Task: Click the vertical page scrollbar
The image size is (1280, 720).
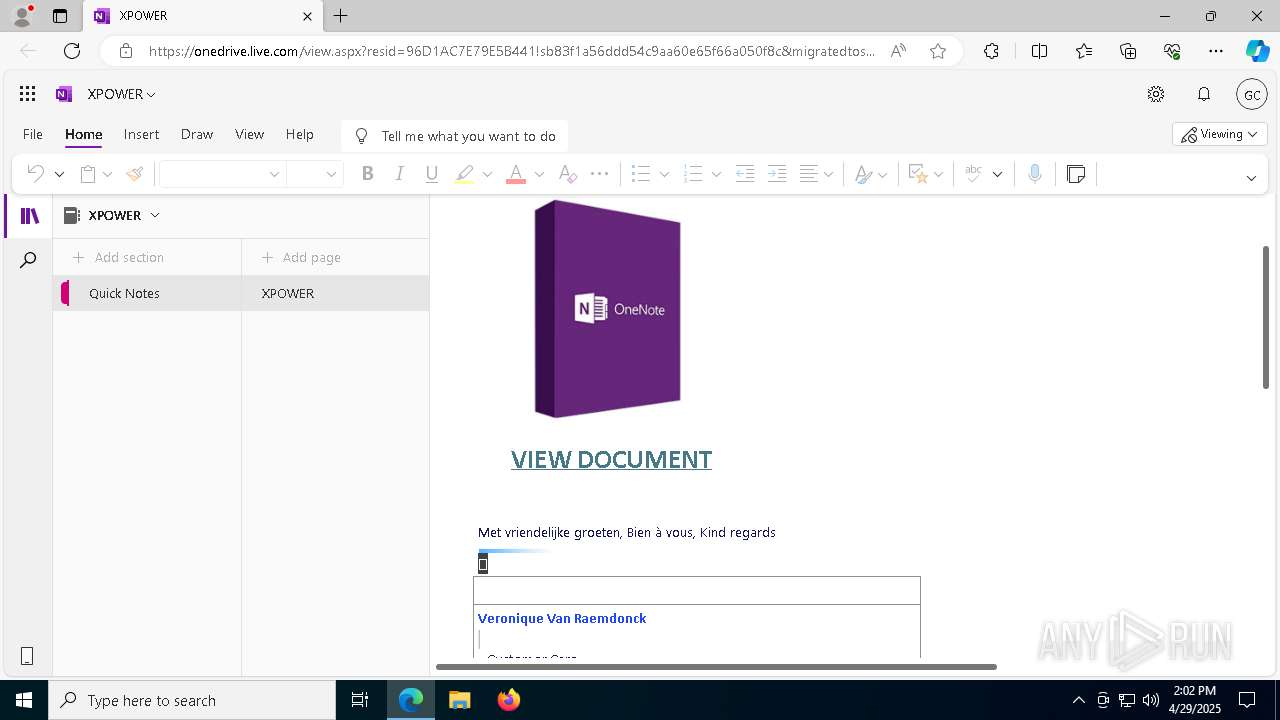Action: pos(1266,317)
